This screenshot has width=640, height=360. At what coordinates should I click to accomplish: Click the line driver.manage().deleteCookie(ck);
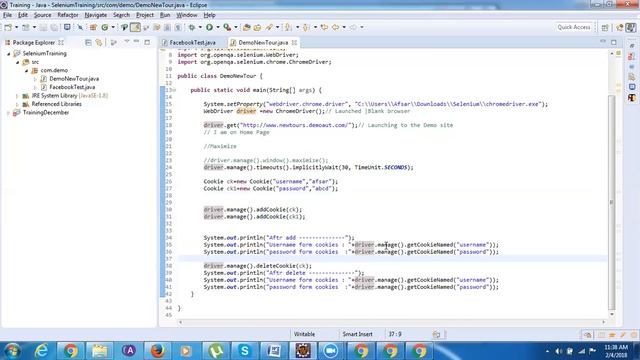point(258,266)
